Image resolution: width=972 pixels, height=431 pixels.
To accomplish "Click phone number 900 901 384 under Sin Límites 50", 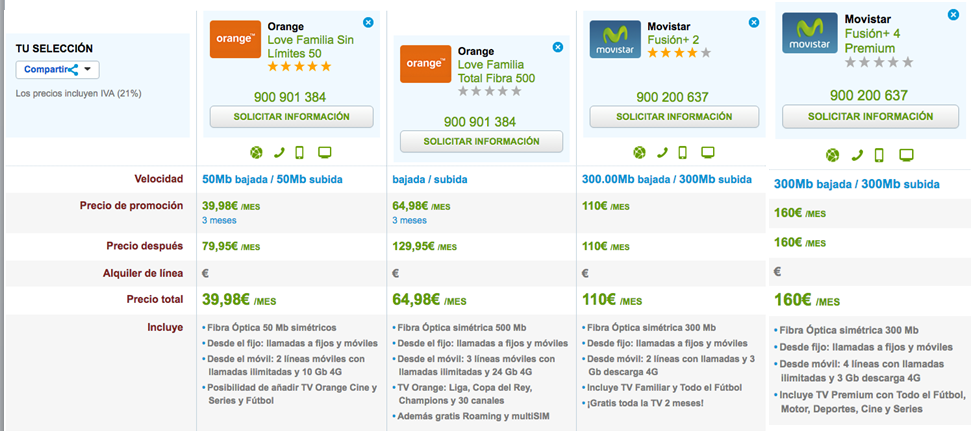I will pos(289,97).
